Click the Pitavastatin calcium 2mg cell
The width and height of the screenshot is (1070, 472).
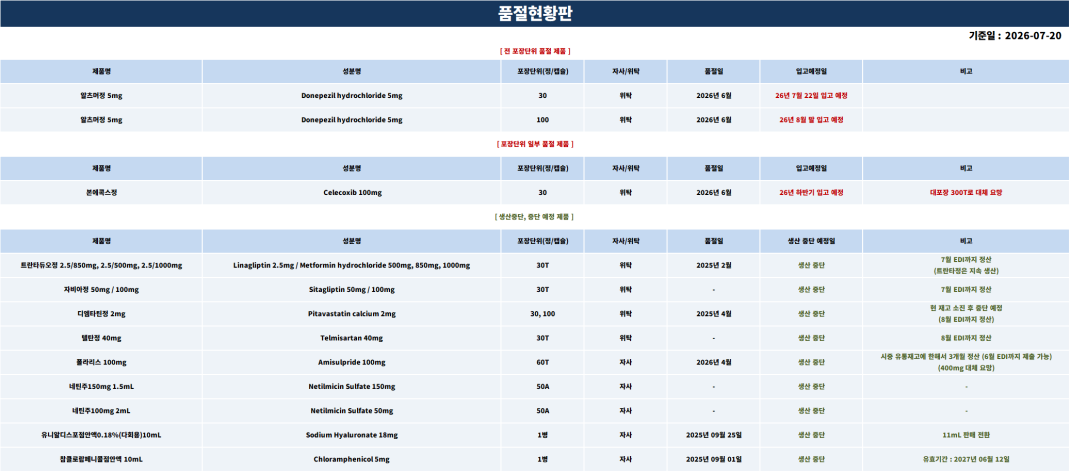pos(352,314)
